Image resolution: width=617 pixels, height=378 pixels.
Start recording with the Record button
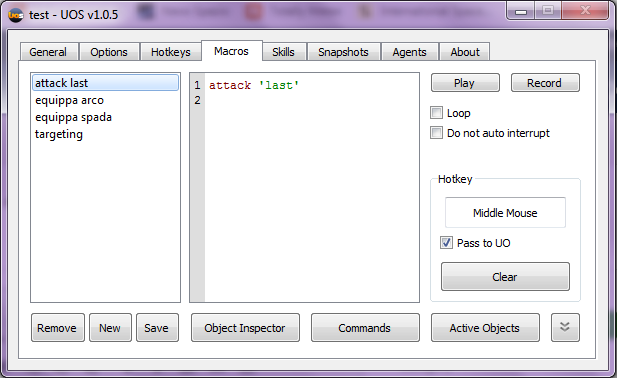point(545,83)
